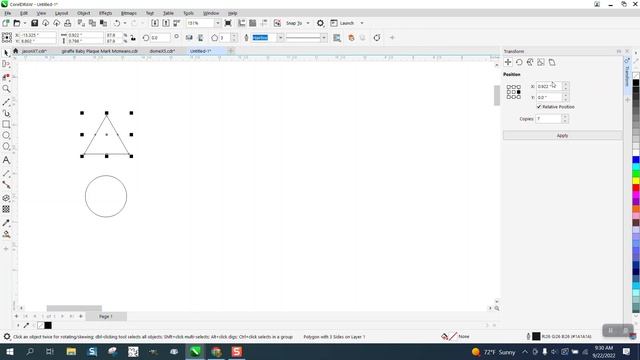The image size is (640, 360).
Task: Click the New document icon
Action: tap(6, 23)
